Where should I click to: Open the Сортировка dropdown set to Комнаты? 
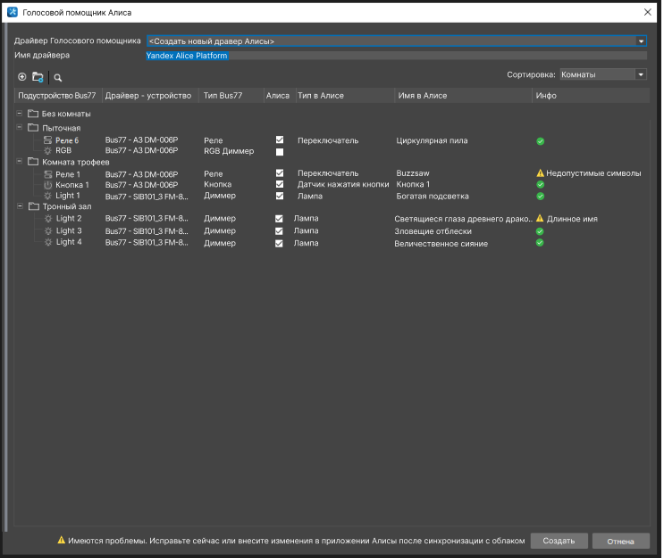click(x=641, y=75)
